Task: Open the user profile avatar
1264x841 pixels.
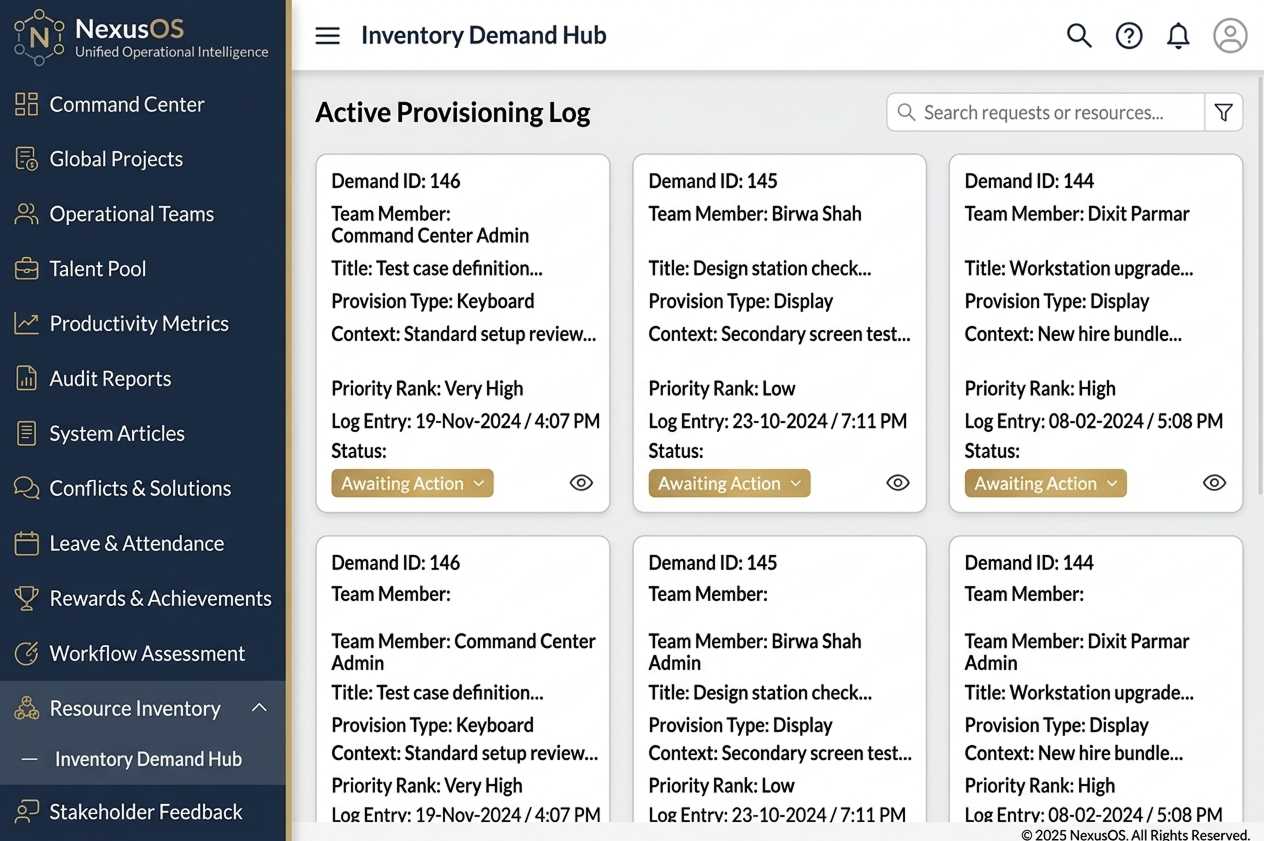Action: [1230, 36]
